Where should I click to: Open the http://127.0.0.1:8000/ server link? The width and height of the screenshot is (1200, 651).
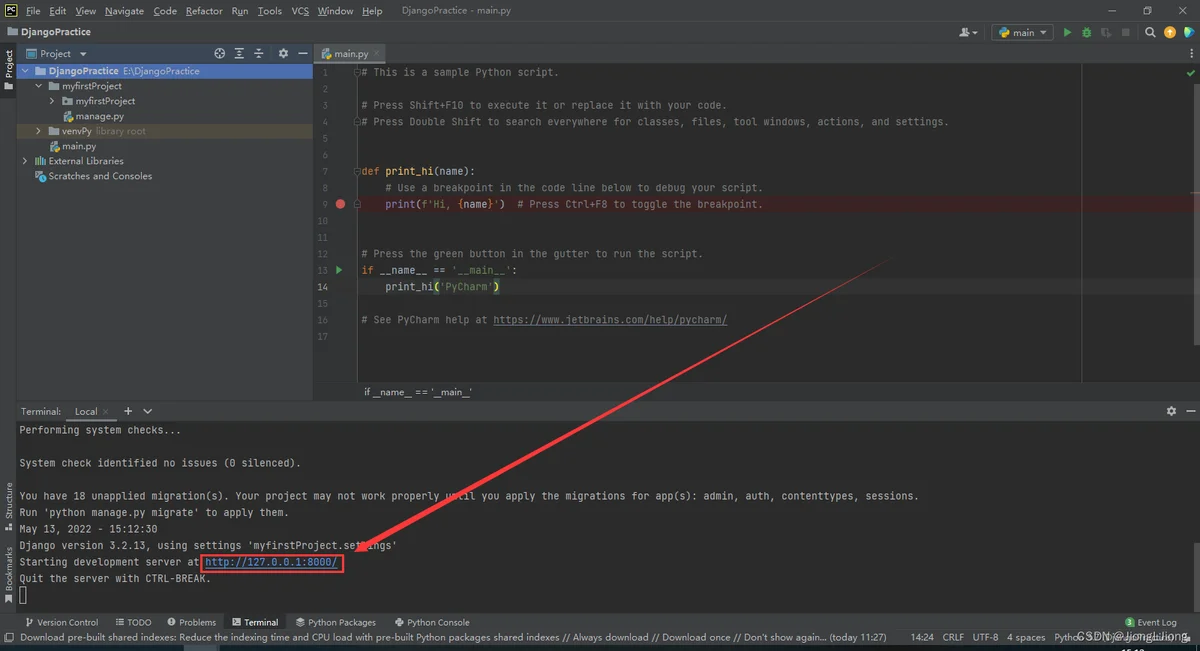272,562
